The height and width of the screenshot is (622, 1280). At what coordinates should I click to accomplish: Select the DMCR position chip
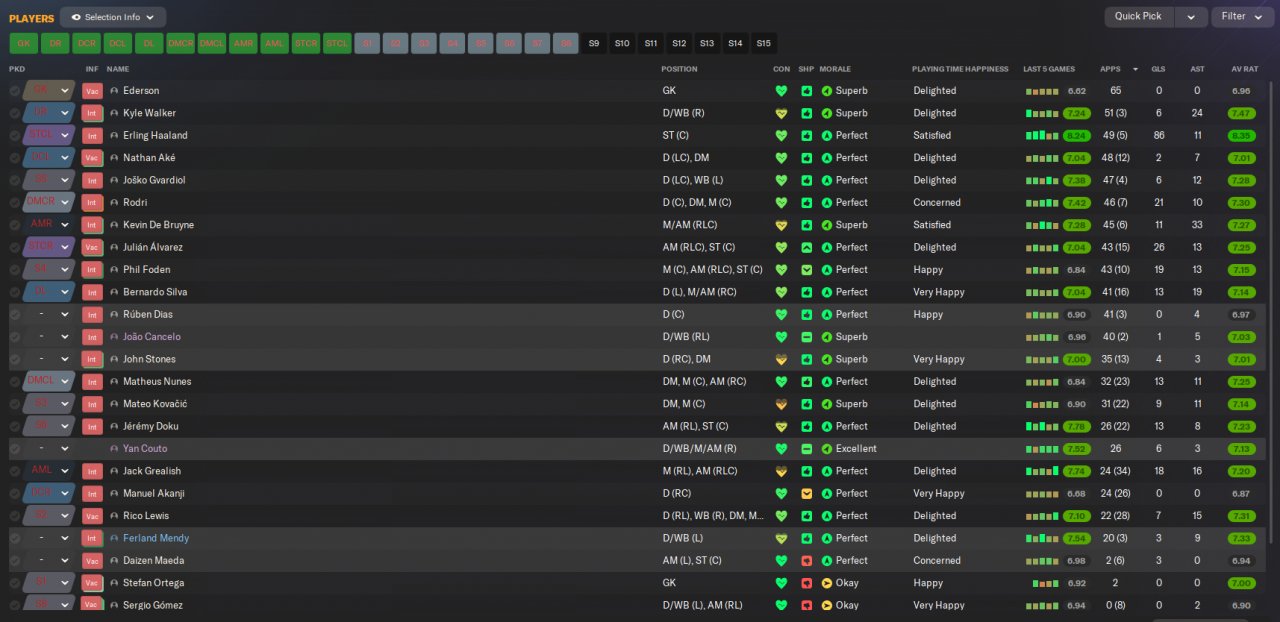(180, 44)
